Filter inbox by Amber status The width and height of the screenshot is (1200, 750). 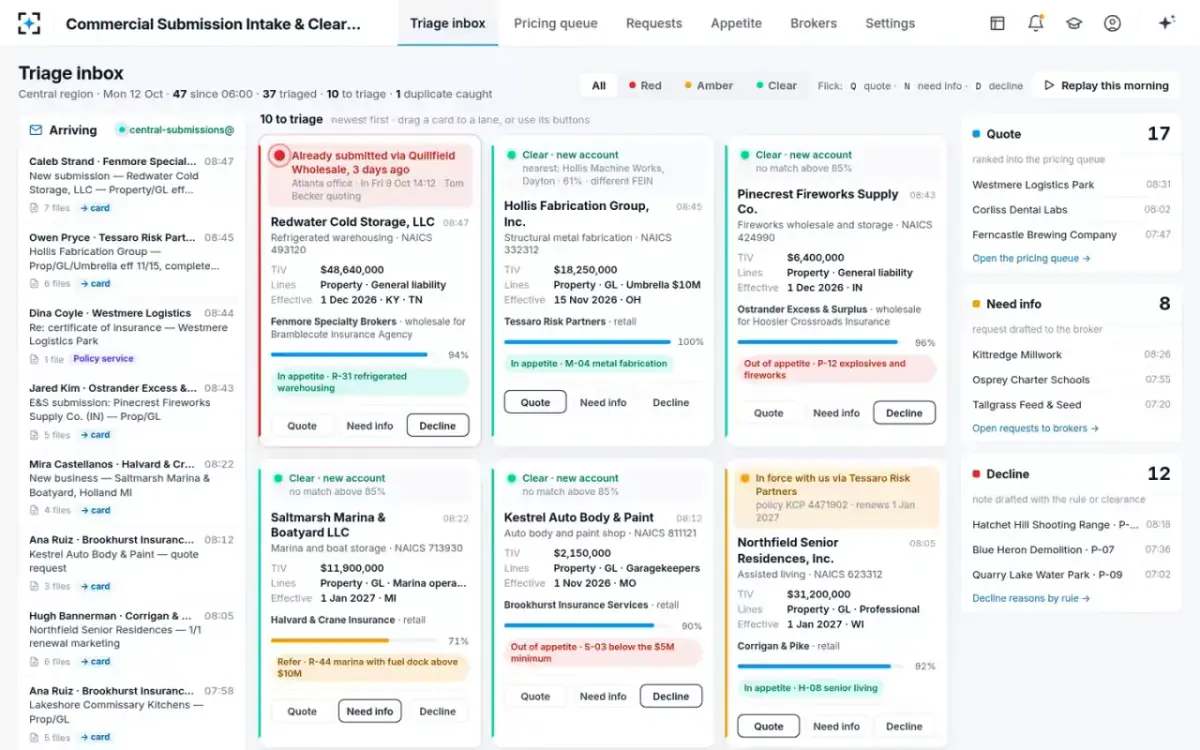709,86
